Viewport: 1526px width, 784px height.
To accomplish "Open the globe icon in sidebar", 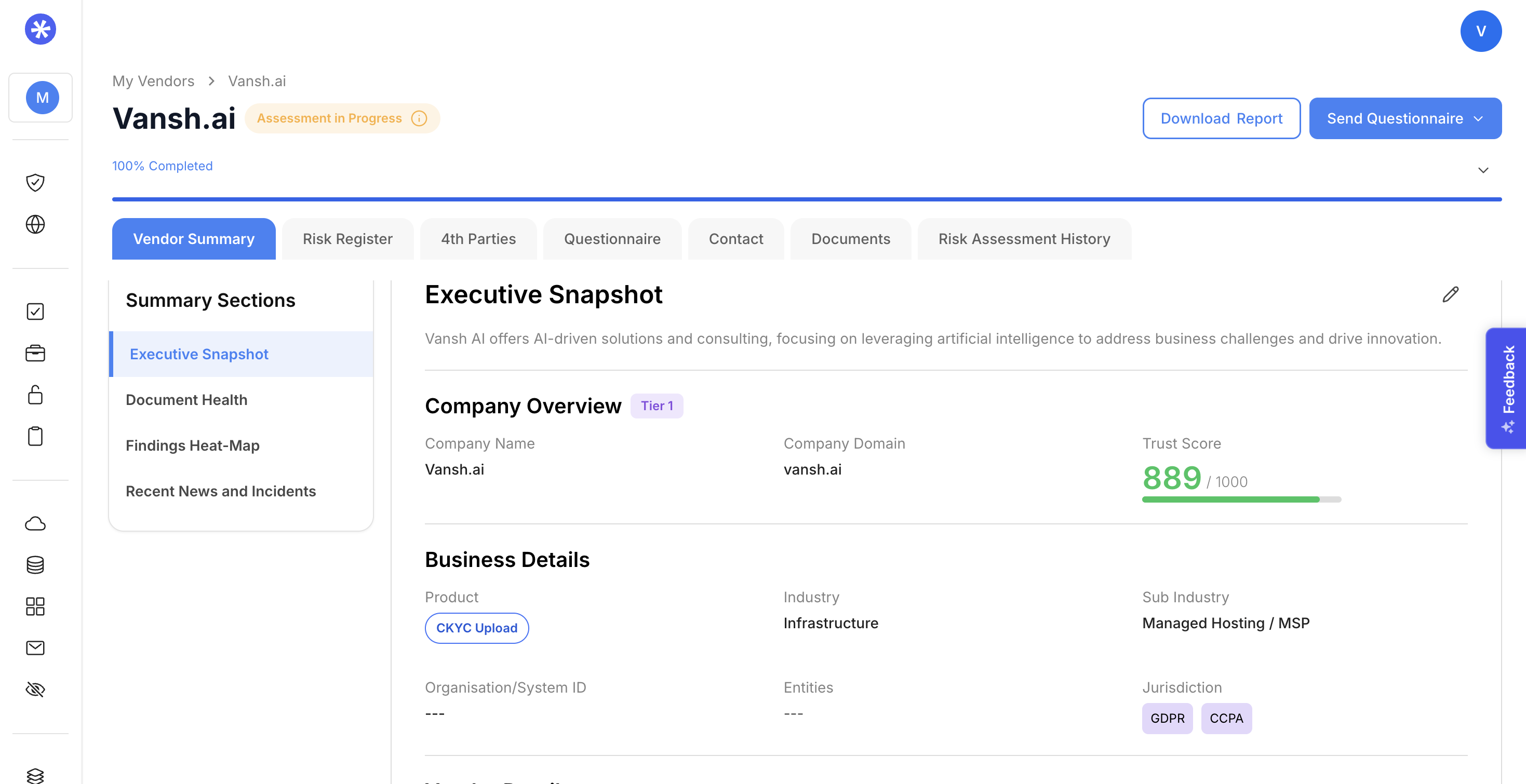I will tap(35, 224).
